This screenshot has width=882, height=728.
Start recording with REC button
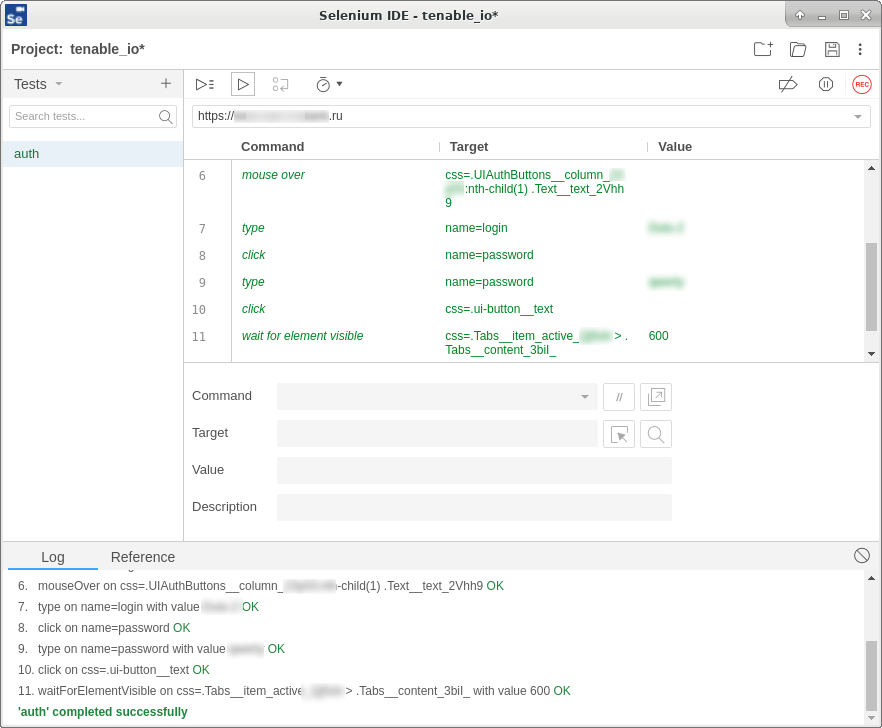862,84
